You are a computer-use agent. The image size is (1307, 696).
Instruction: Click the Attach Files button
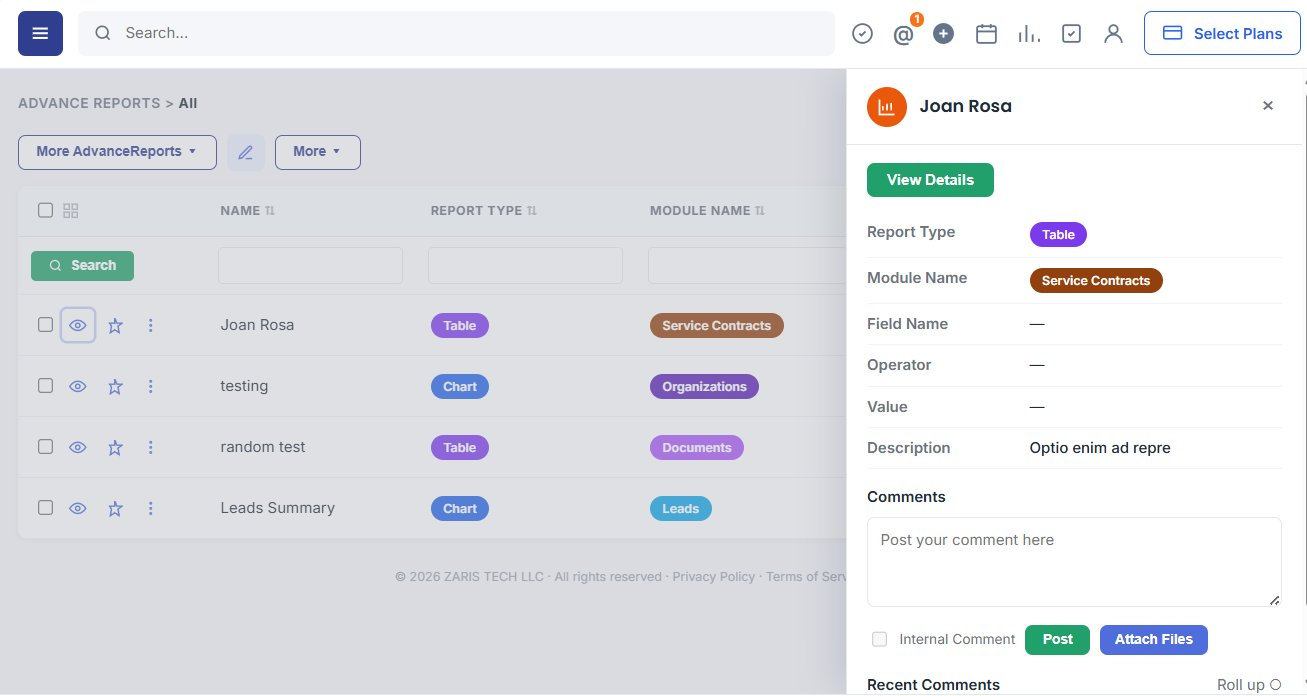(1154, 640)
